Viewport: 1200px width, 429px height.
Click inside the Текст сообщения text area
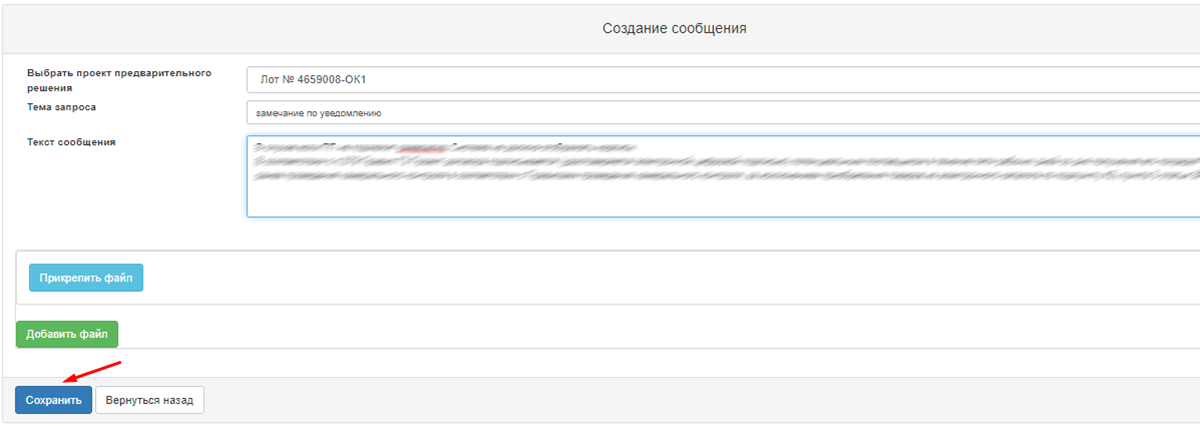tap(720, 198)
